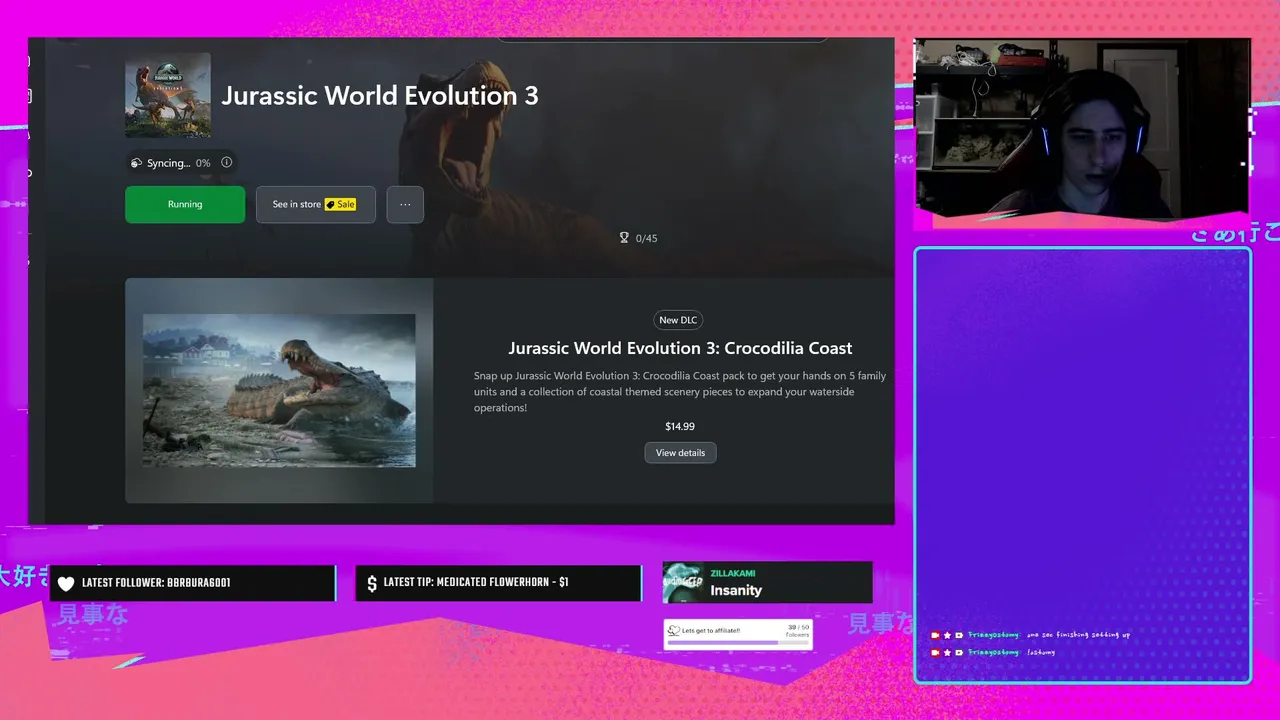The width and height of the screenshot is (1280, 720).
Task: Click the Jurassic World Evolution 3 cover art
Action: click(168, 95)
